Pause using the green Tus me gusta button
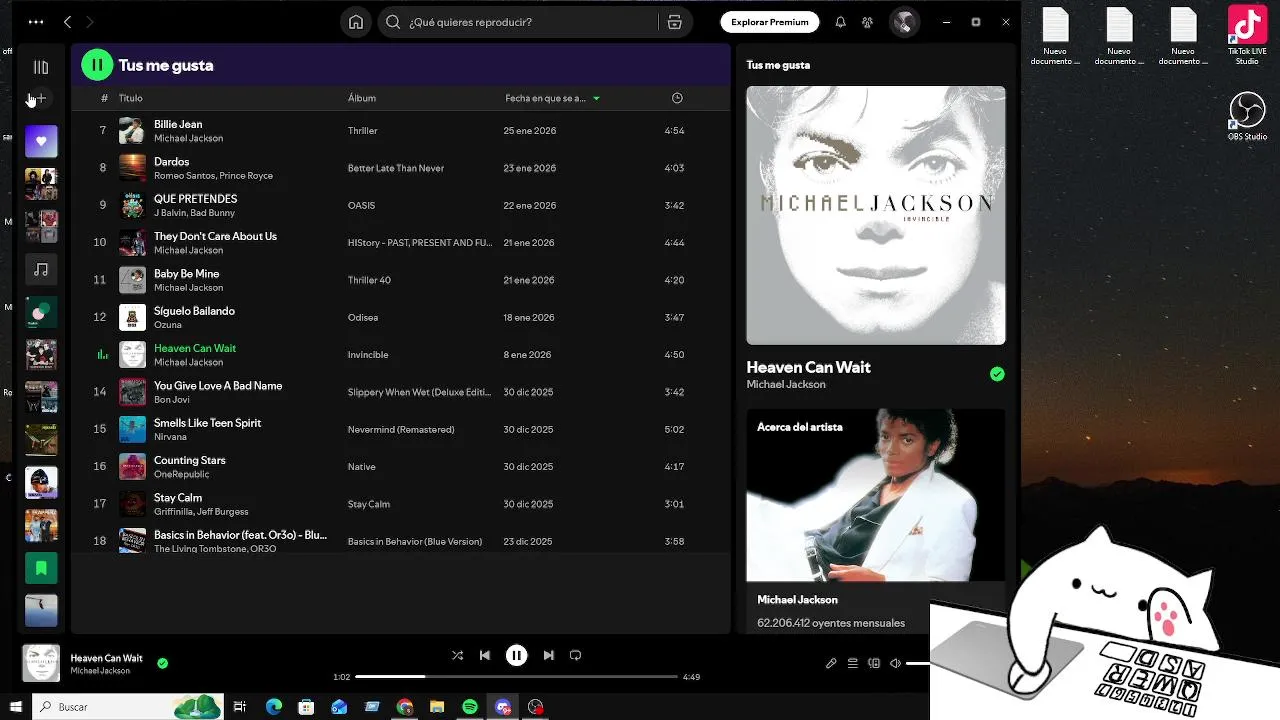Screen dimensions: 1280x720 click(97, 65)
